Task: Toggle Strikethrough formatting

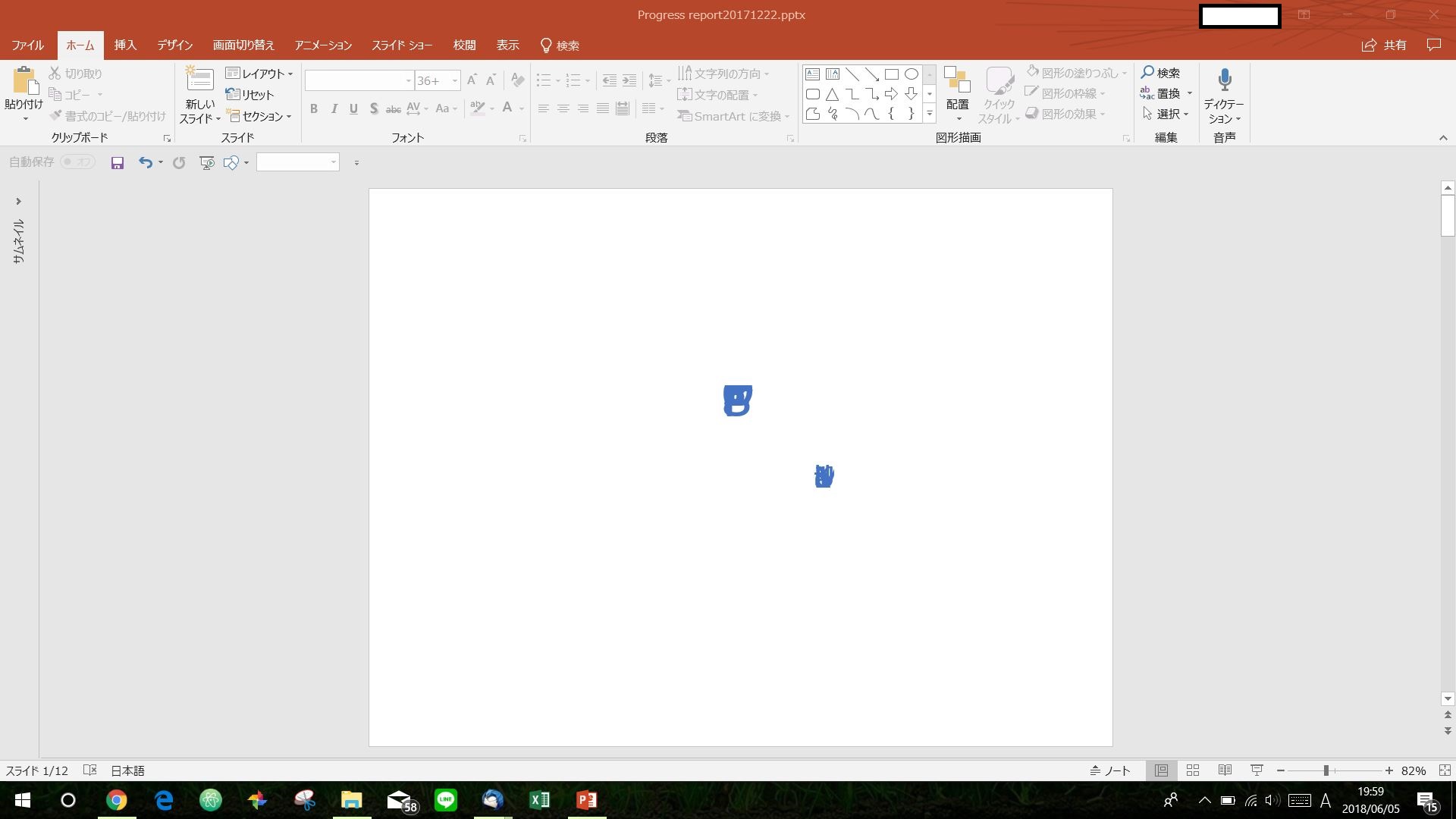Action: pyautogui.click(x=393, y=108)
